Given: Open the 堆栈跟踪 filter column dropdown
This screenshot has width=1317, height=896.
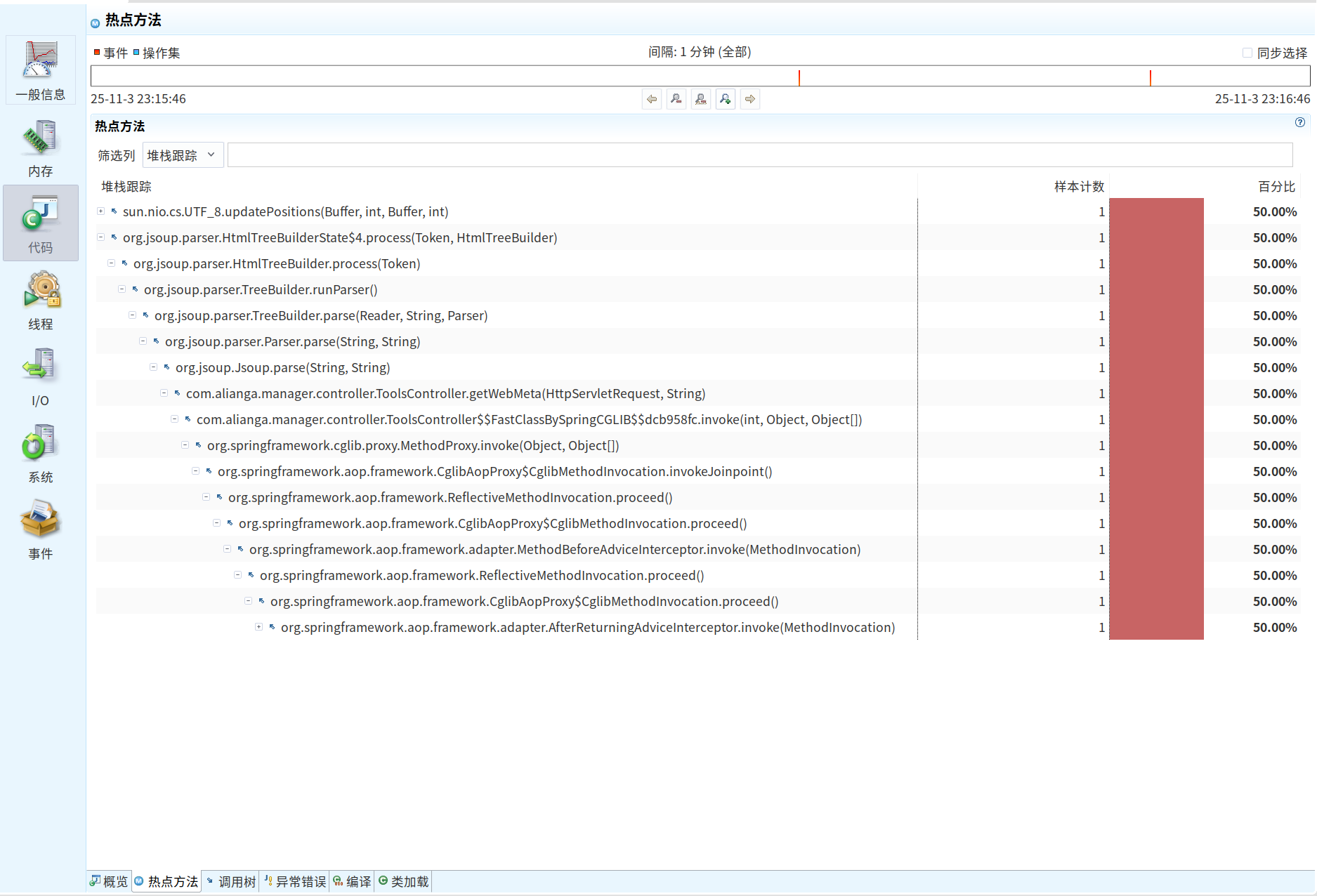Looking at the screenshot, I should pyautogui.click(x=183, y=155).
